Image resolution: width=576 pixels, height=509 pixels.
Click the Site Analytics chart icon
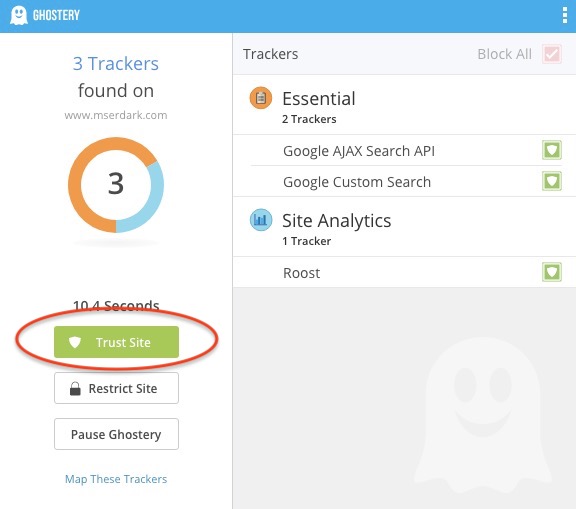tap(261, 220)
